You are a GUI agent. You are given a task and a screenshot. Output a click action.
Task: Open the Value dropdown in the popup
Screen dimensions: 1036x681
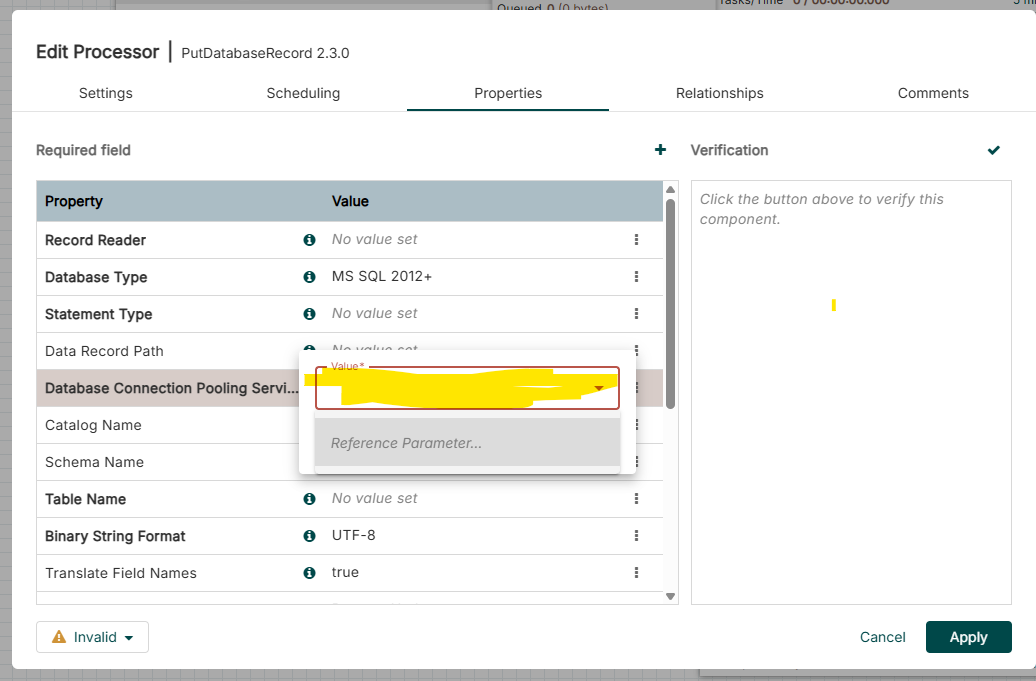click(x=598, y=387)
